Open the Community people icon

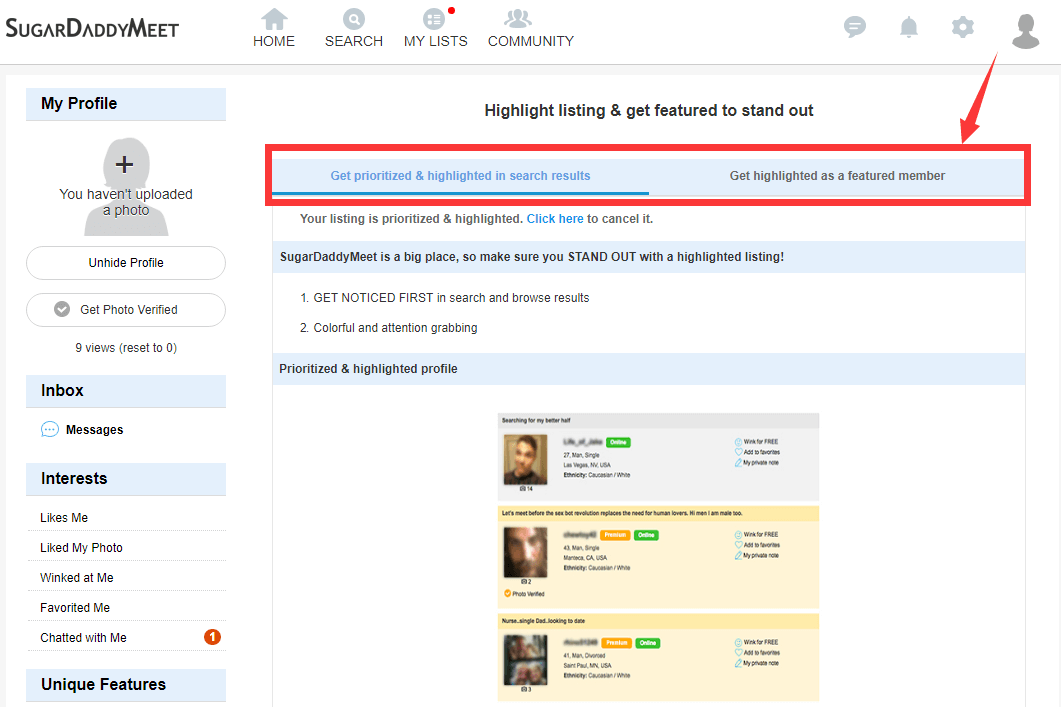click(x=518, y=18)
